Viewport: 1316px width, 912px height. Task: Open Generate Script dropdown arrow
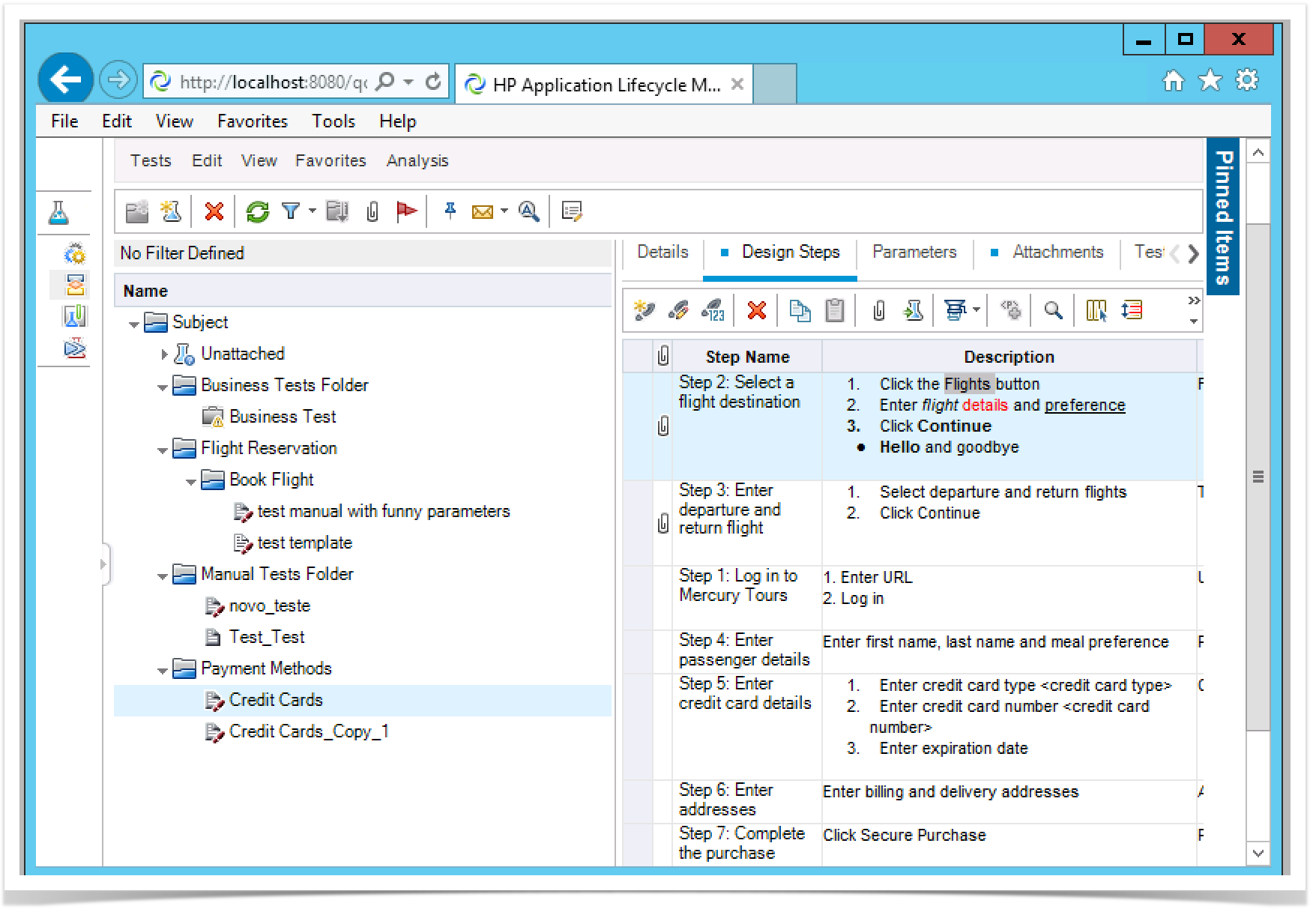pyautogui.click(x=976, y=309)
